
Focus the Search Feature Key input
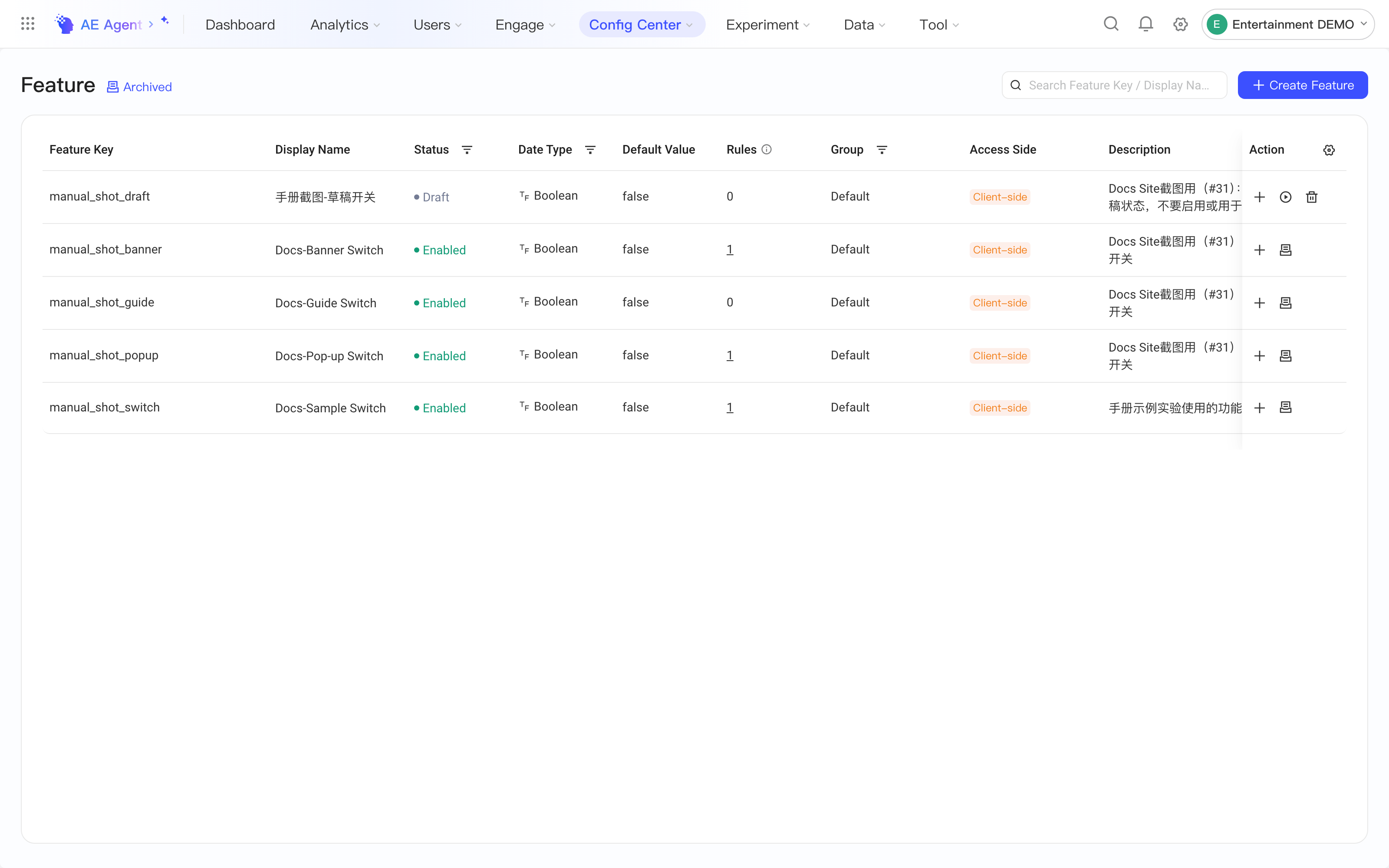(1114, 85)
